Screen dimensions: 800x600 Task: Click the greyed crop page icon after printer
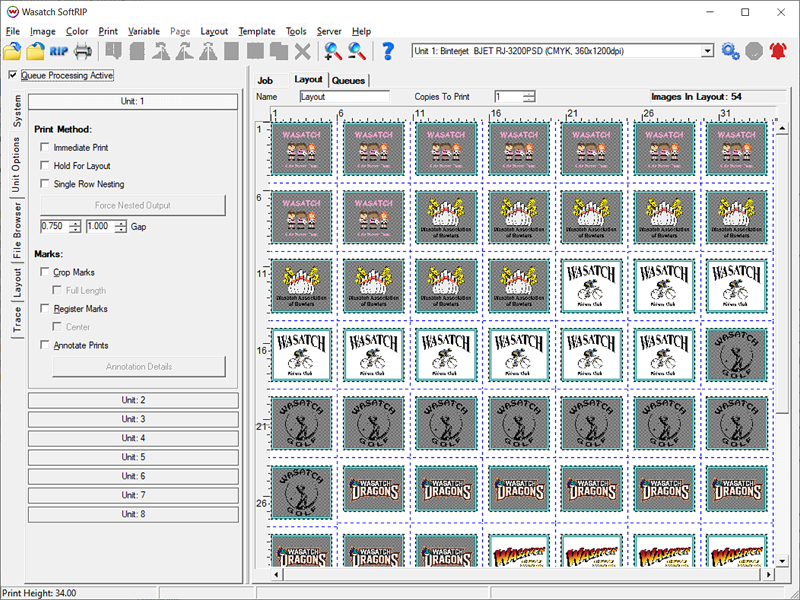tap(113, 51)
